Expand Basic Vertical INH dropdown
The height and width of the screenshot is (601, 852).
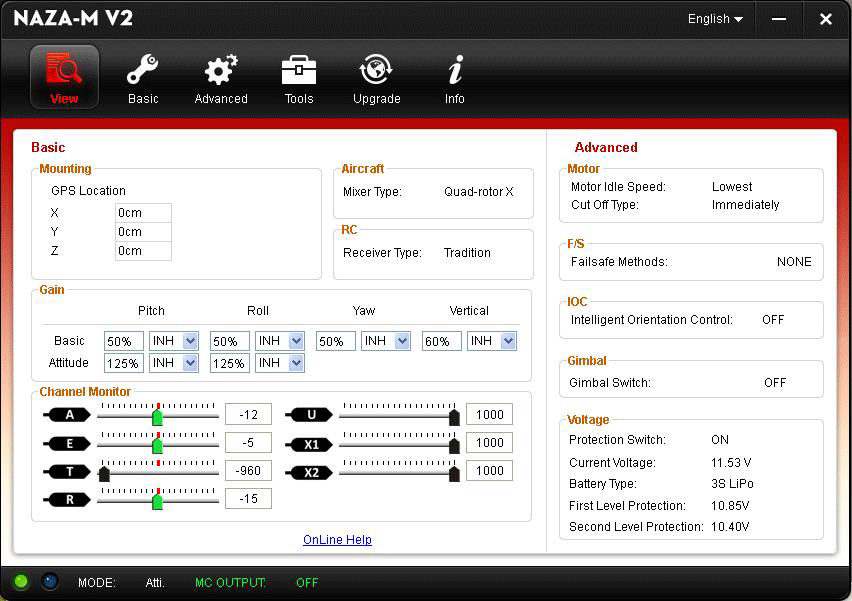coord(508,341)
